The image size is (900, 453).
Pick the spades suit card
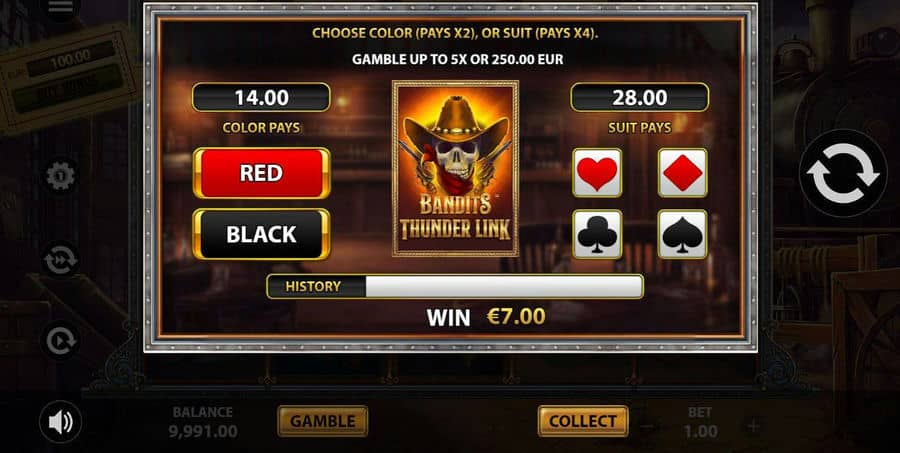pyautogui.click(x=682, y=234)
